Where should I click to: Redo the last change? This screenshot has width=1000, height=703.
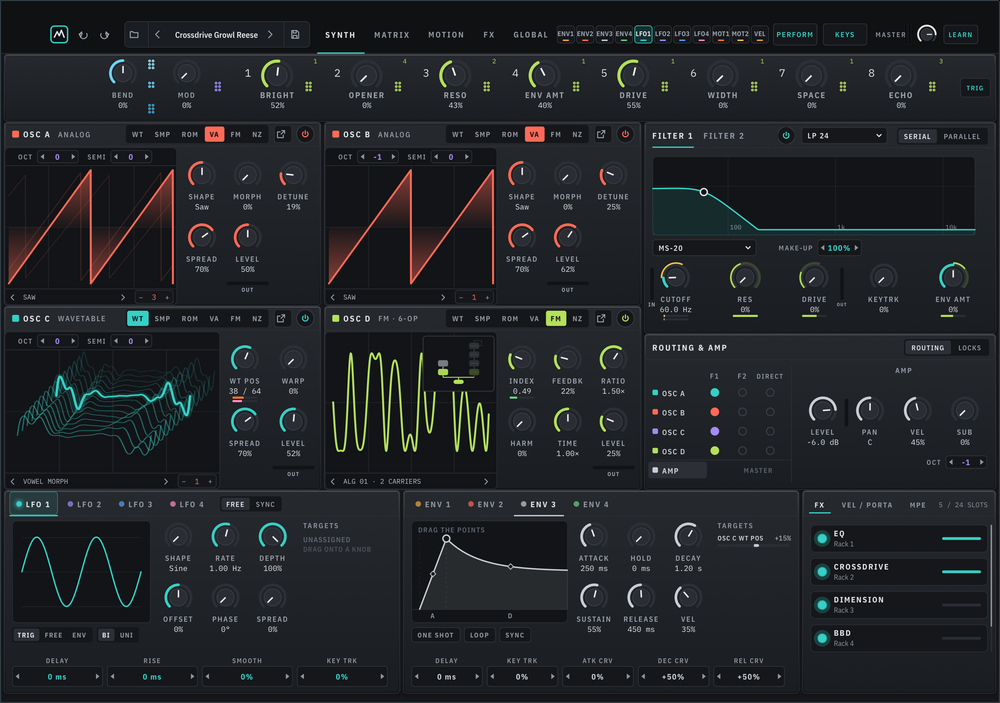tap(105, 35)
